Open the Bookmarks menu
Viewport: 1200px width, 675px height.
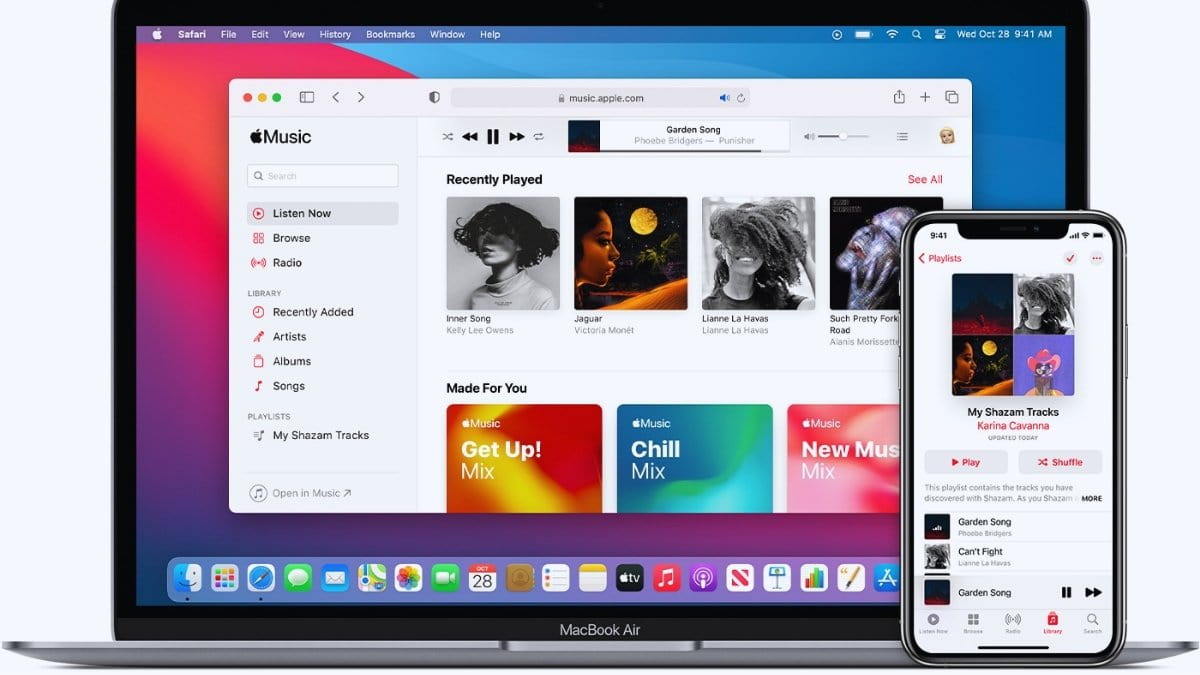[390, 34]
